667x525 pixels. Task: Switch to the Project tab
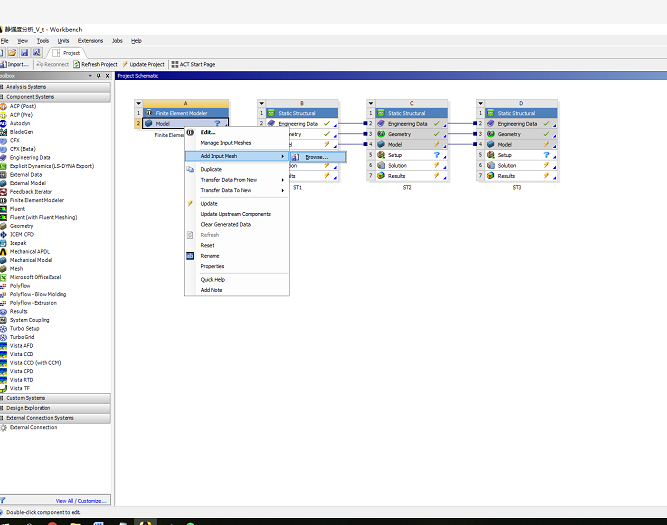(x=67, y=53)
